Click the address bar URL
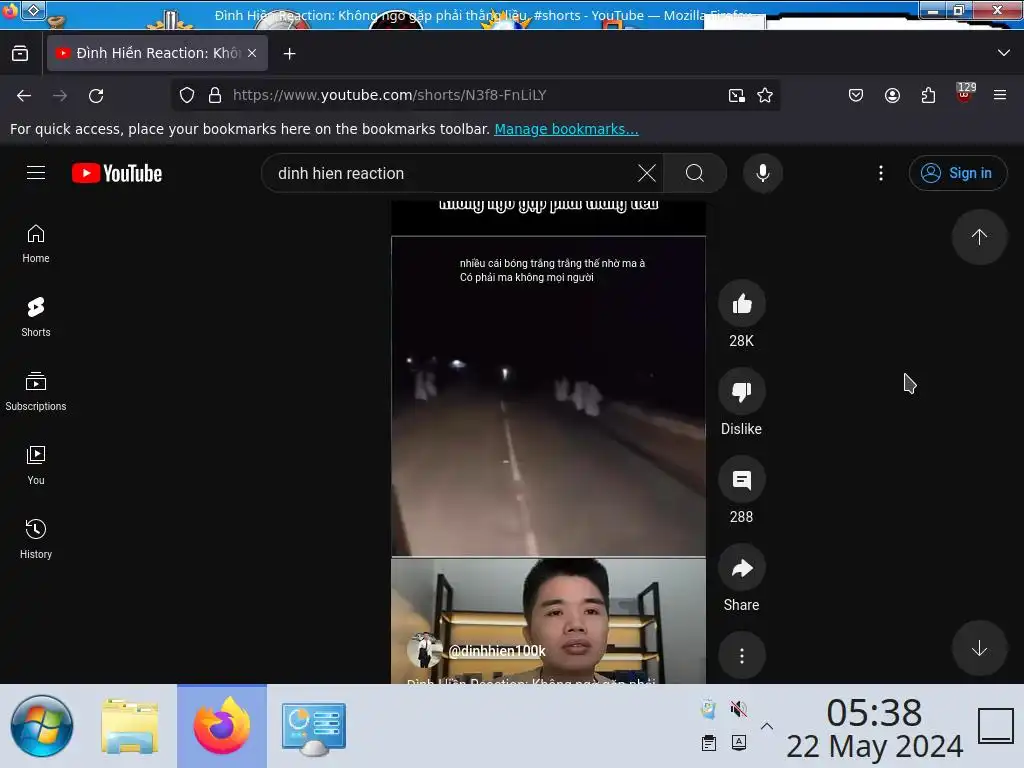 point(389,95)
